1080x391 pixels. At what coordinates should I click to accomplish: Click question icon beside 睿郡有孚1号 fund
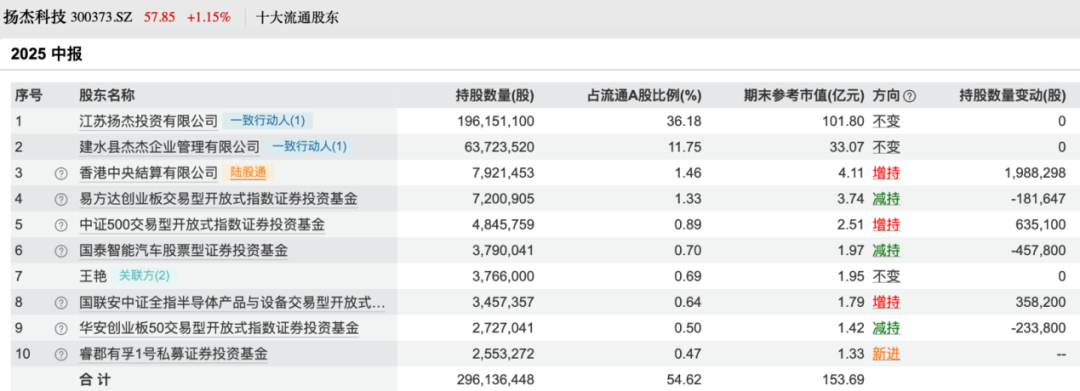(61, 355)
